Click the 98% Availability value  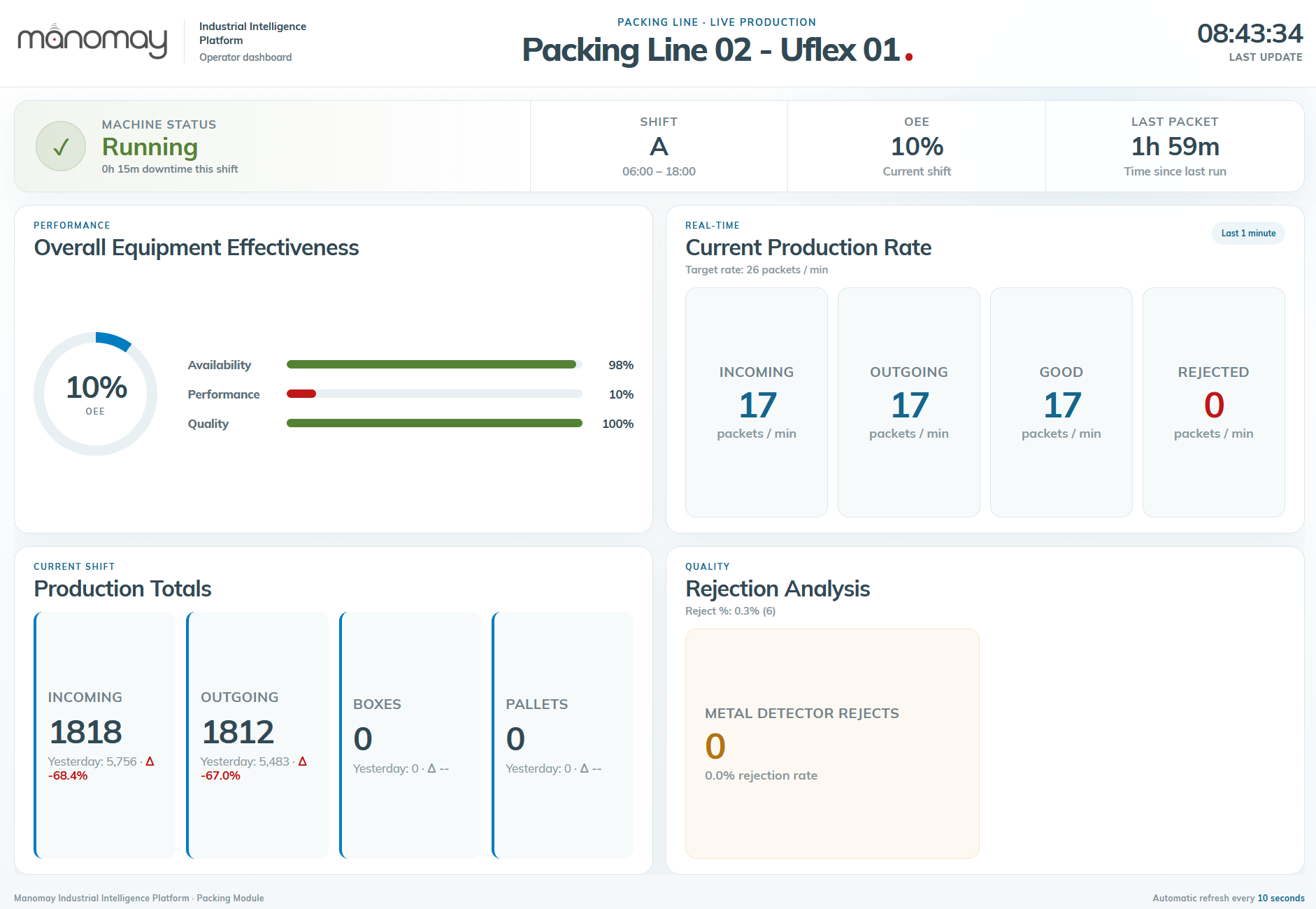point(621,365)
